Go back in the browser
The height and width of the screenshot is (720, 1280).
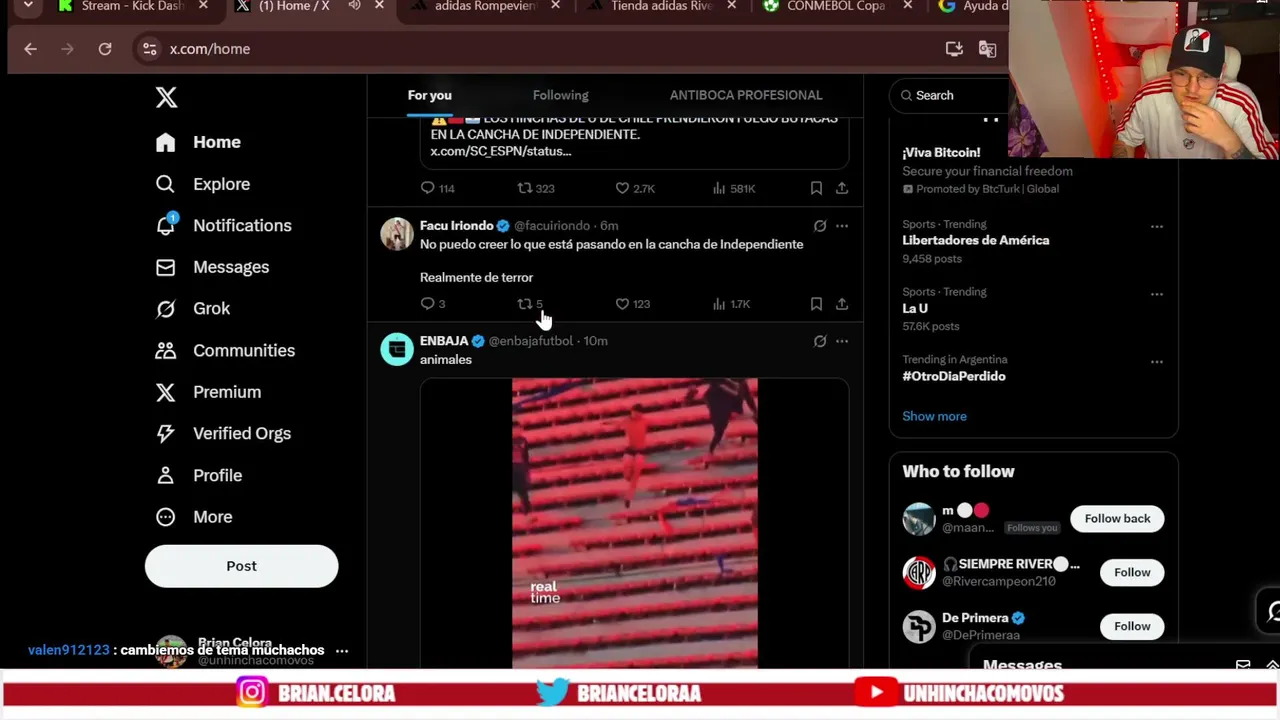pos(30,49)
